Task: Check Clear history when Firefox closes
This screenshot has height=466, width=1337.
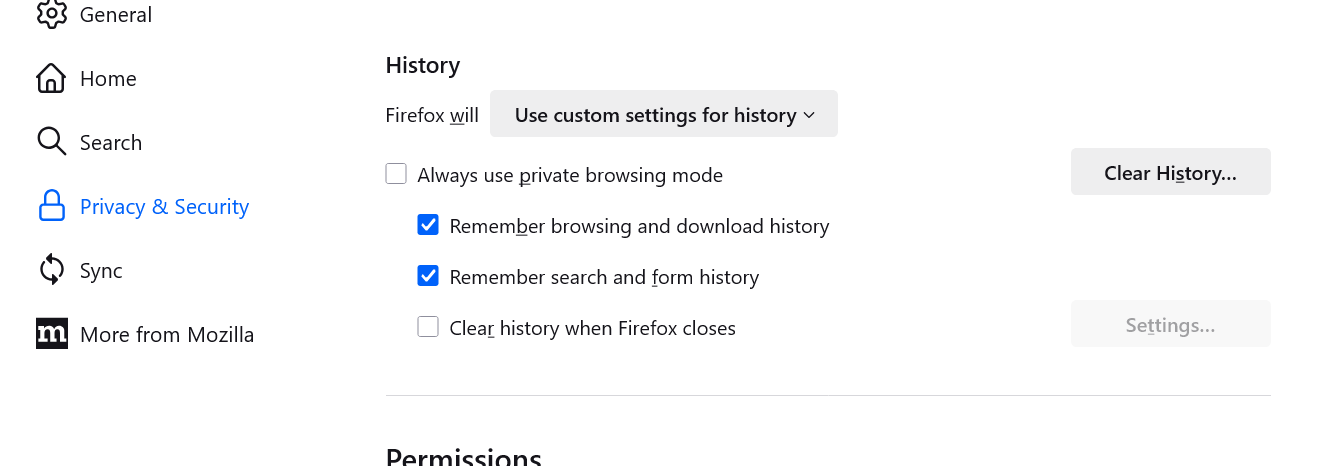Action: click(428, 327)
